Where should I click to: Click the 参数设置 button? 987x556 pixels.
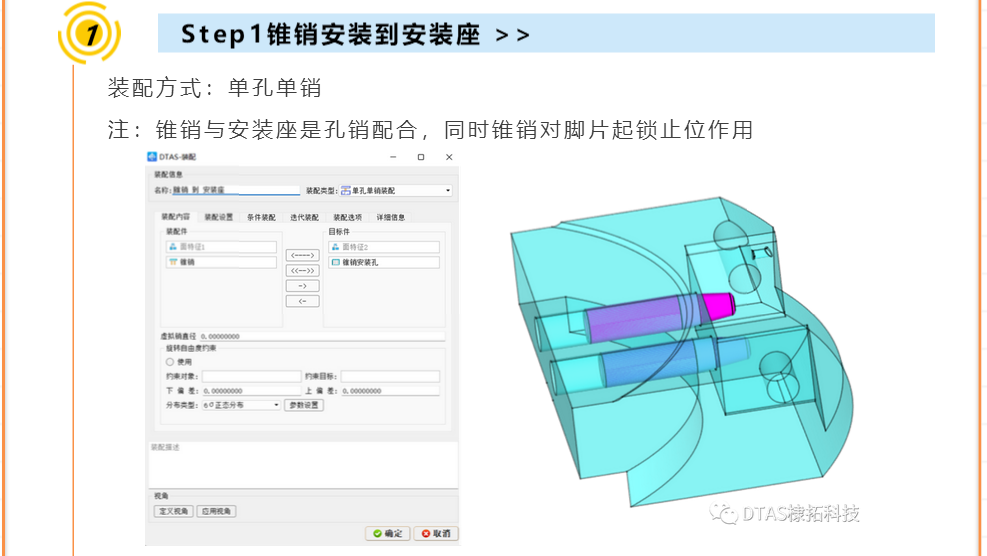pyautogui.click(x=304, y=405)
